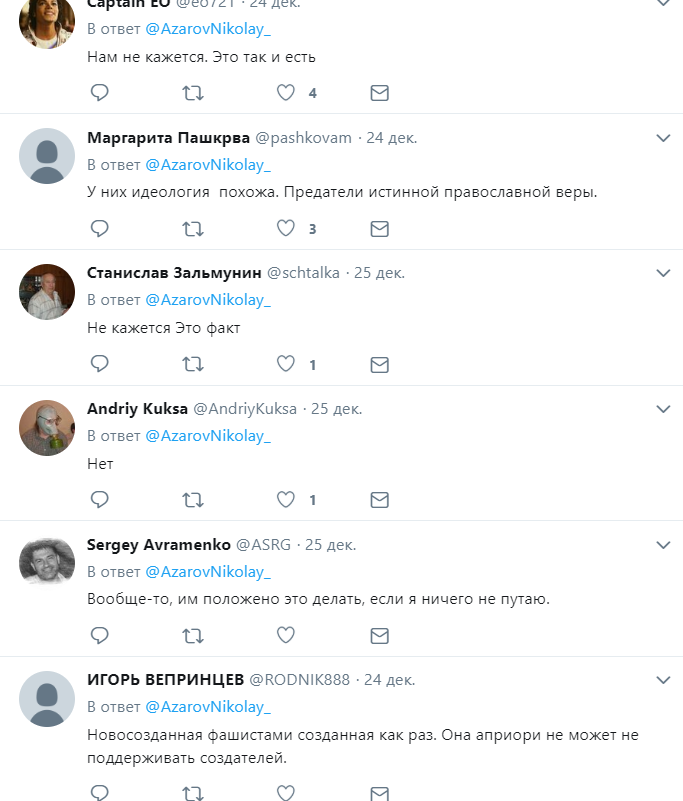Open @AzarovNikolay_ link in Станислав Зальмунин's reply

pos(208,300)
